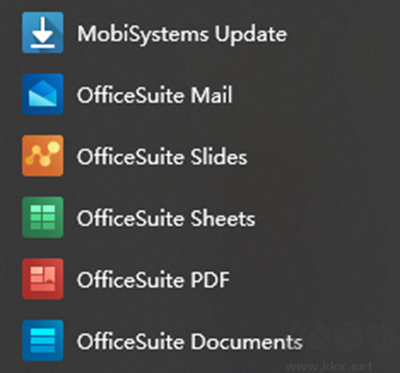Launch the email app with the open-envelope icon
Viewport: 400px width, 373px height.
[x=43, y=94]
